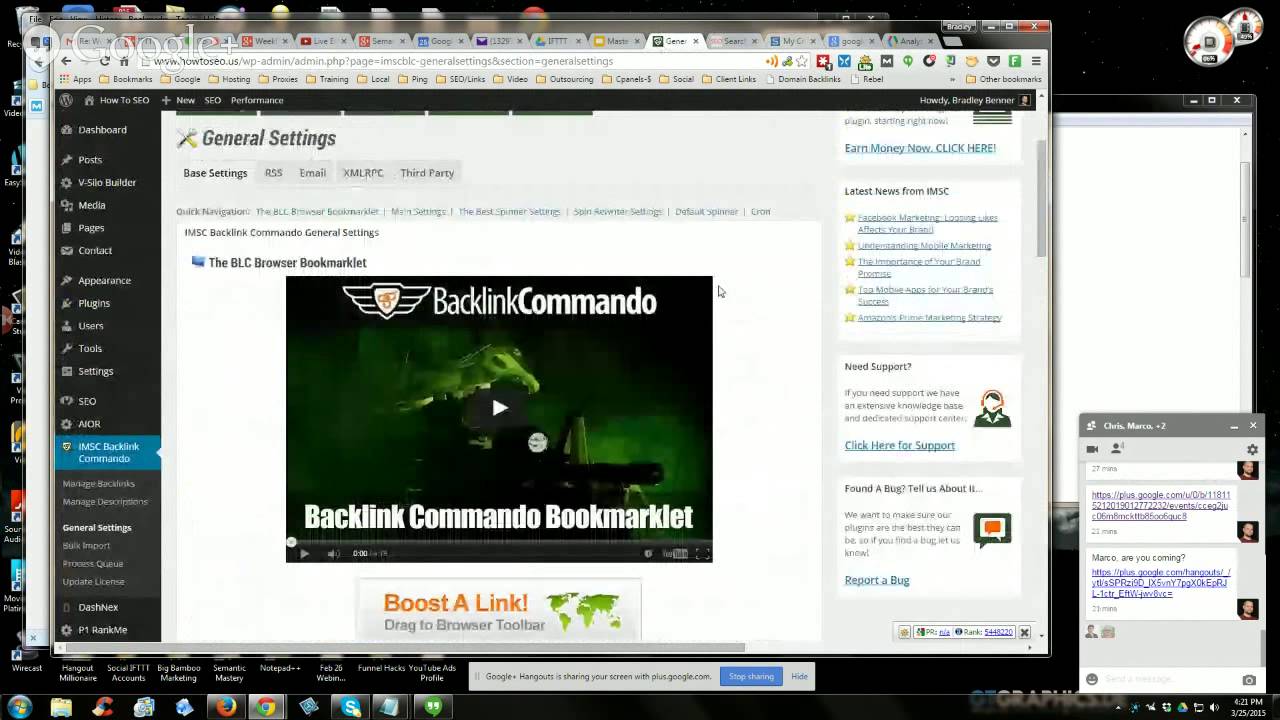Expand Other bookmarks folder
1280x720 pixels.
[1003, 79]
